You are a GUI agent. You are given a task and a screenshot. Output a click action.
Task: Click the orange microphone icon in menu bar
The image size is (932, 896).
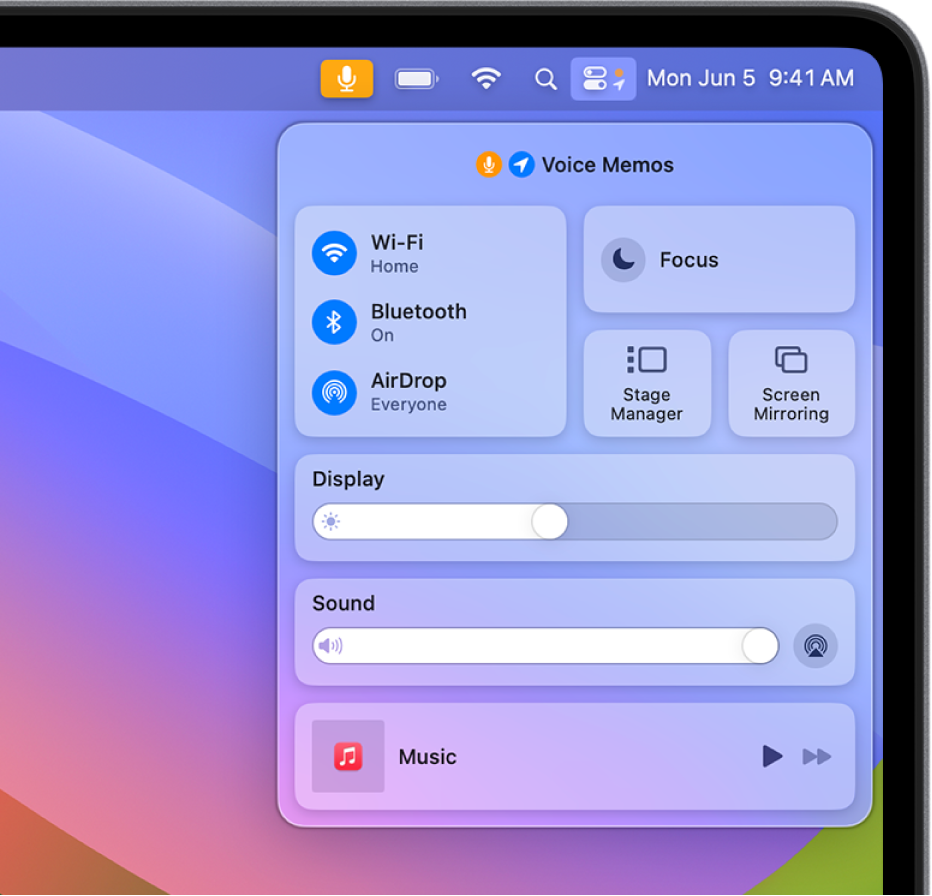[347, 78]
